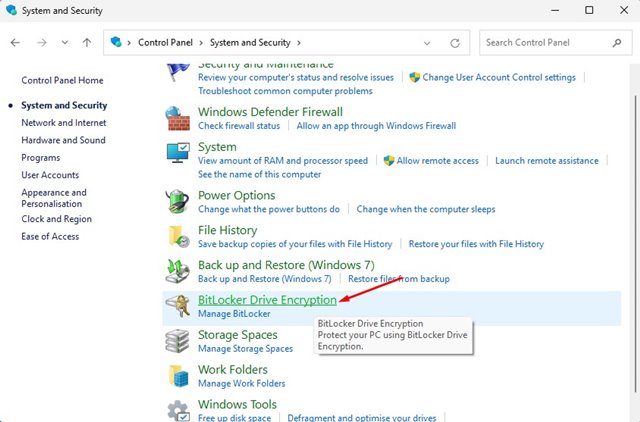Open Network and Internet category
640x422 pixels.
(x=63, y=123)
